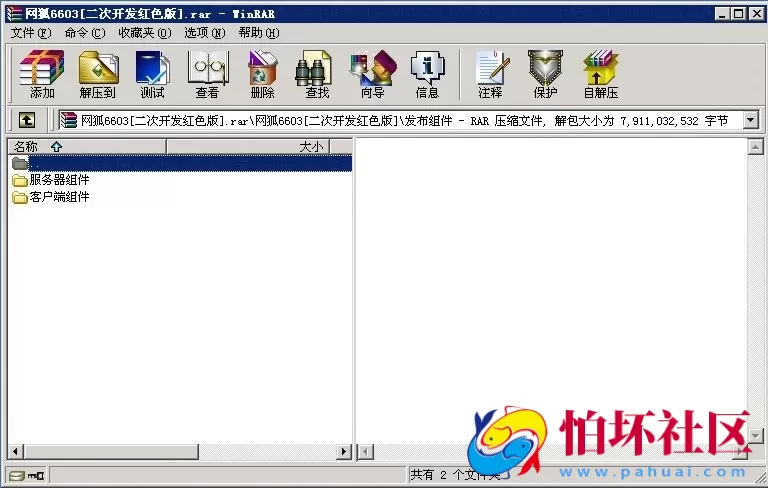Viewport: 768px width, 488px height.
Task: Open the 查看 (View) tool
Action: 207,75
